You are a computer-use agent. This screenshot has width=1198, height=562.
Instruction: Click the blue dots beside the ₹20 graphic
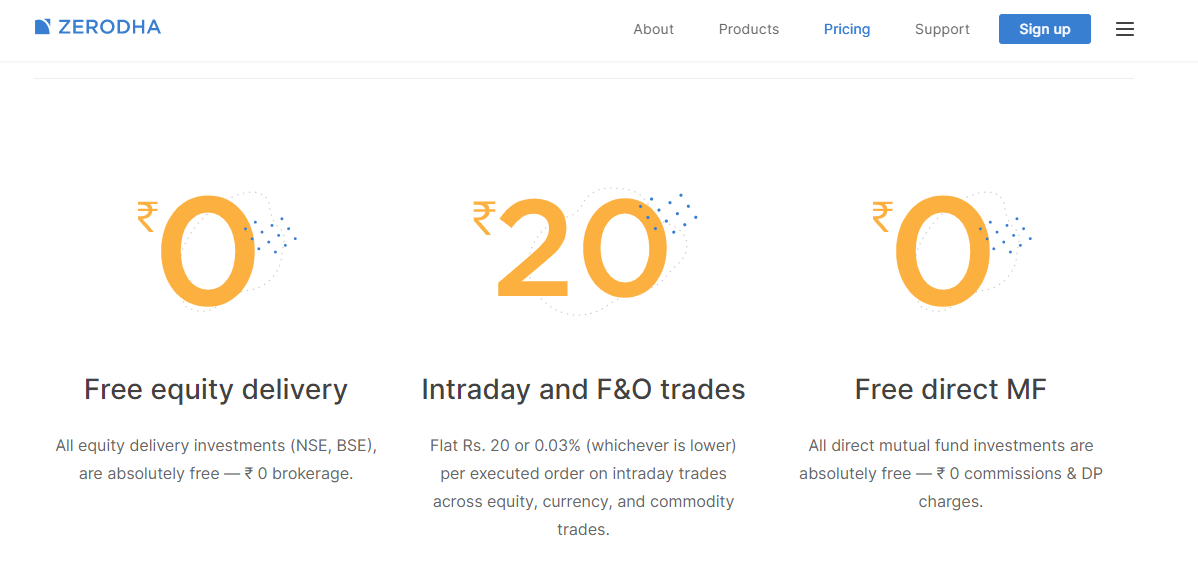(x=669, y=214)
